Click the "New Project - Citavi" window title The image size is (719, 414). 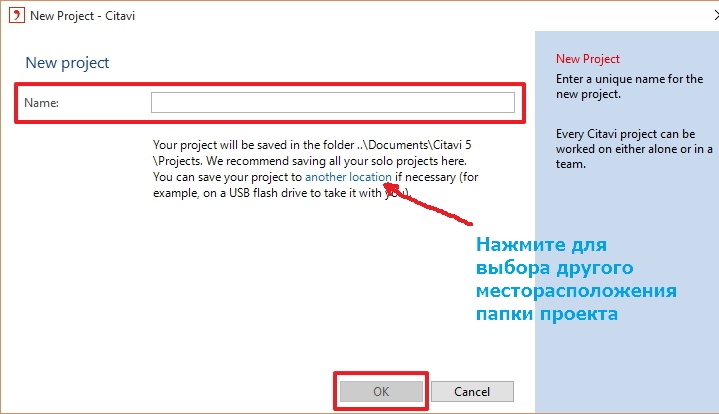pos(83,16)
